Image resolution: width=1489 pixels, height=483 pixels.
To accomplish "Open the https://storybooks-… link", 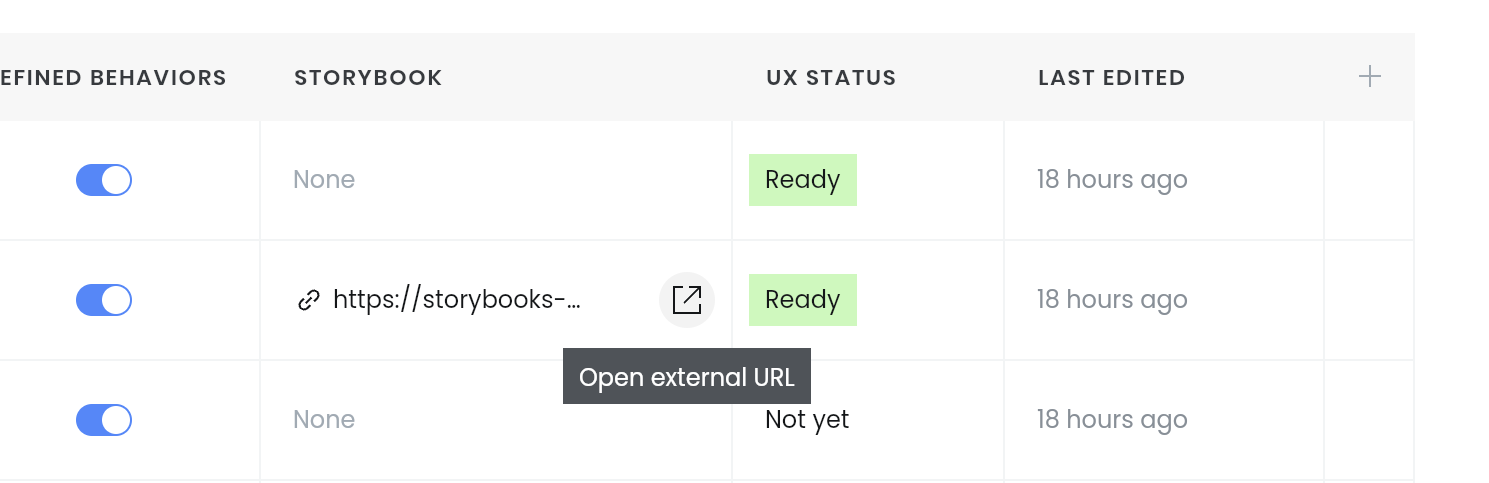I will point(457,299).
